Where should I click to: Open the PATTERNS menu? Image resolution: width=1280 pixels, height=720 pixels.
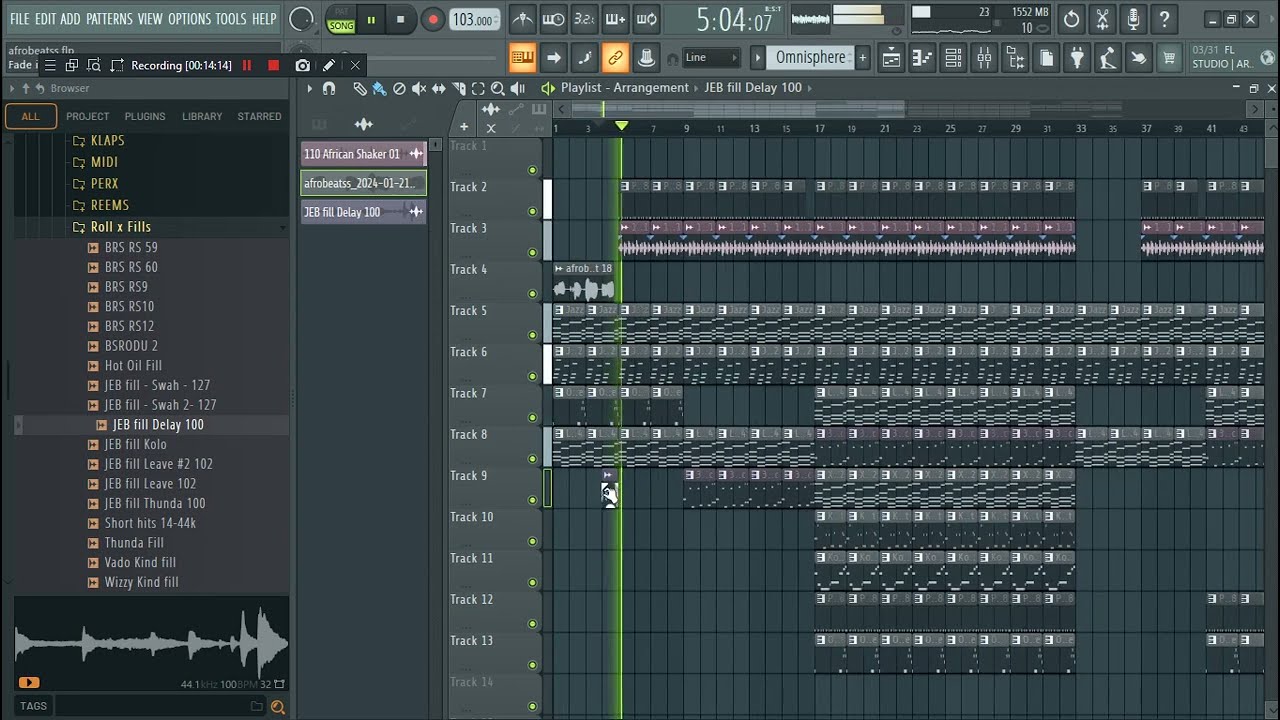point(109,19)
